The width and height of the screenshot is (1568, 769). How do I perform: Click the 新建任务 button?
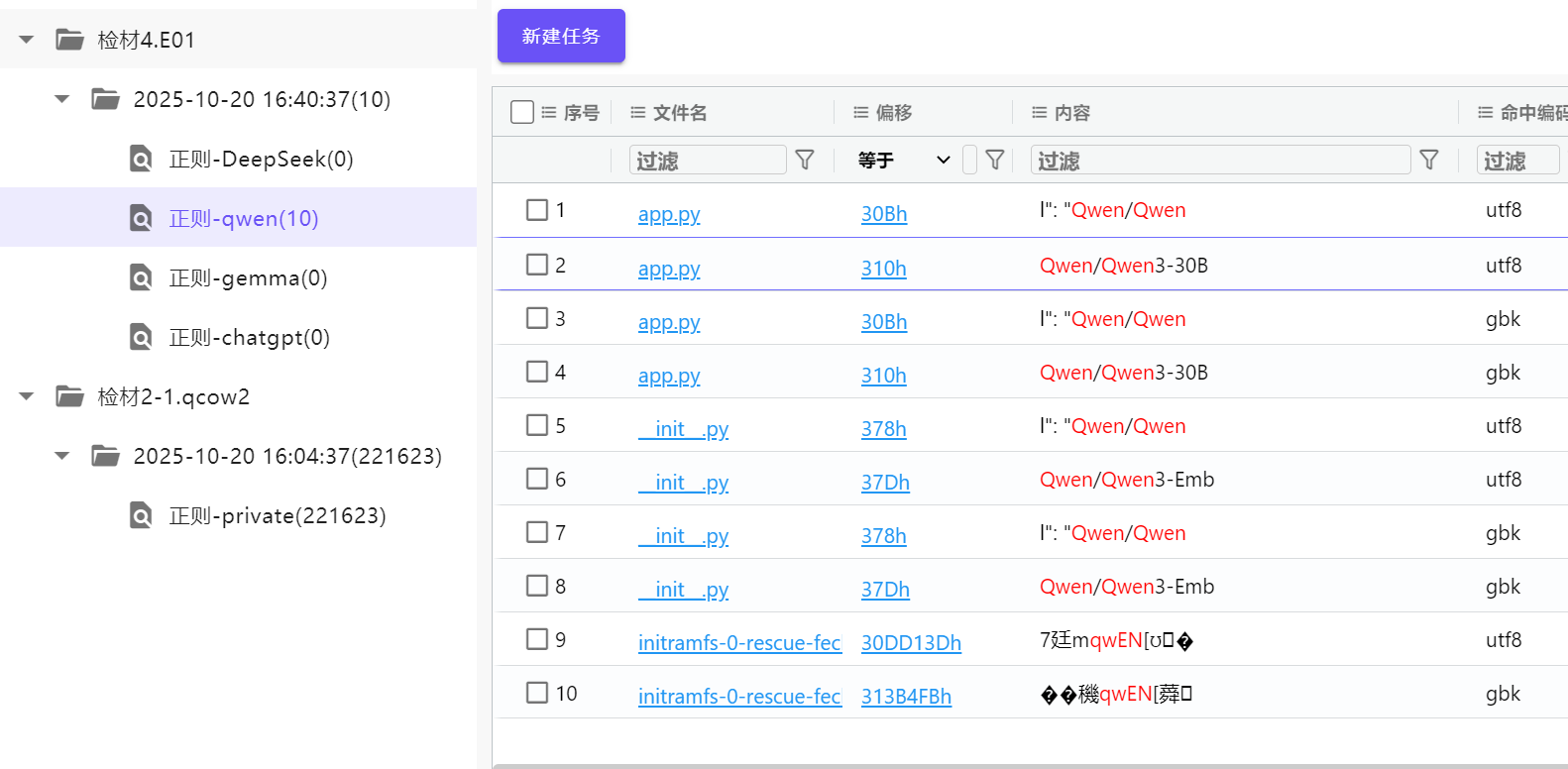click(x=561, y=36)
